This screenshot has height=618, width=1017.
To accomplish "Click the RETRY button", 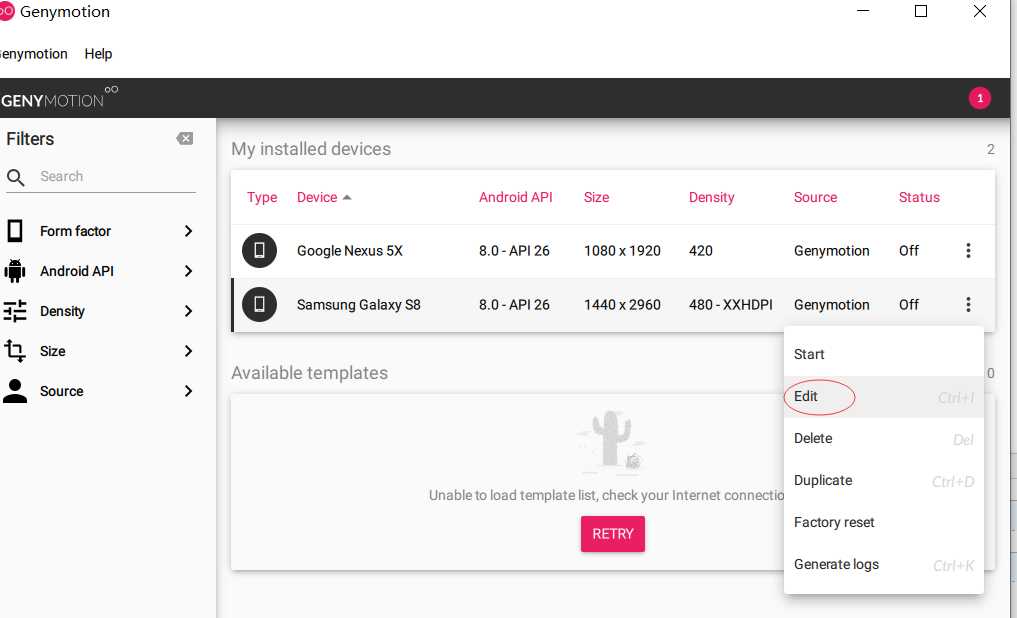I will pyautogui.click(x=612, y=534).
